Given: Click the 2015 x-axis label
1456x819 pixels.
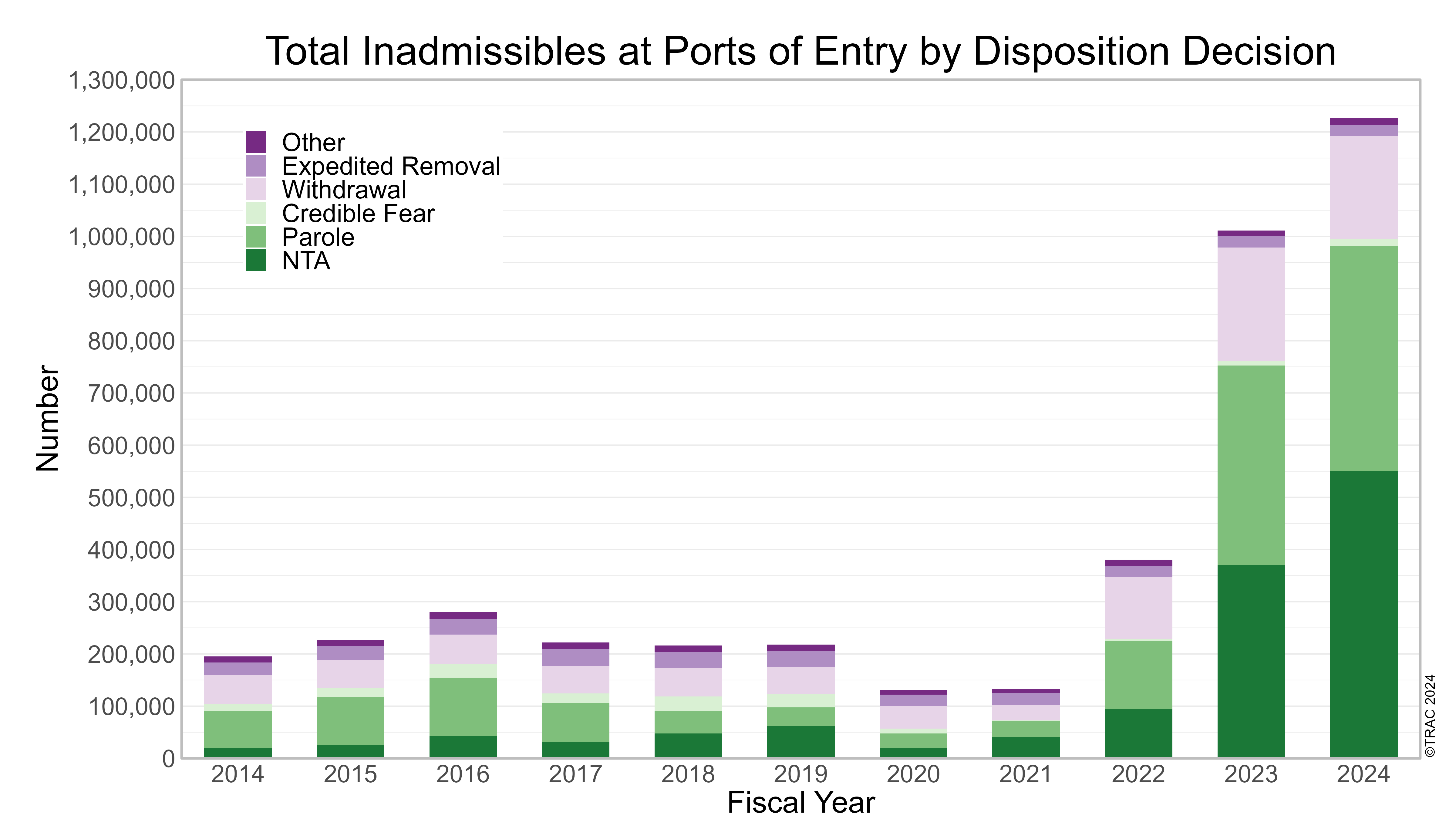Looking at the screenshot, I should (350, 774).
